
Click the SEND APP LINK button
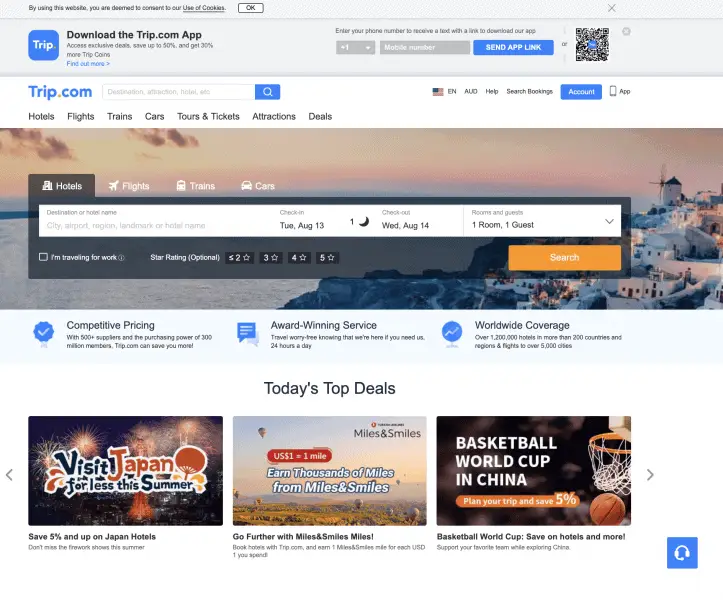513,48
